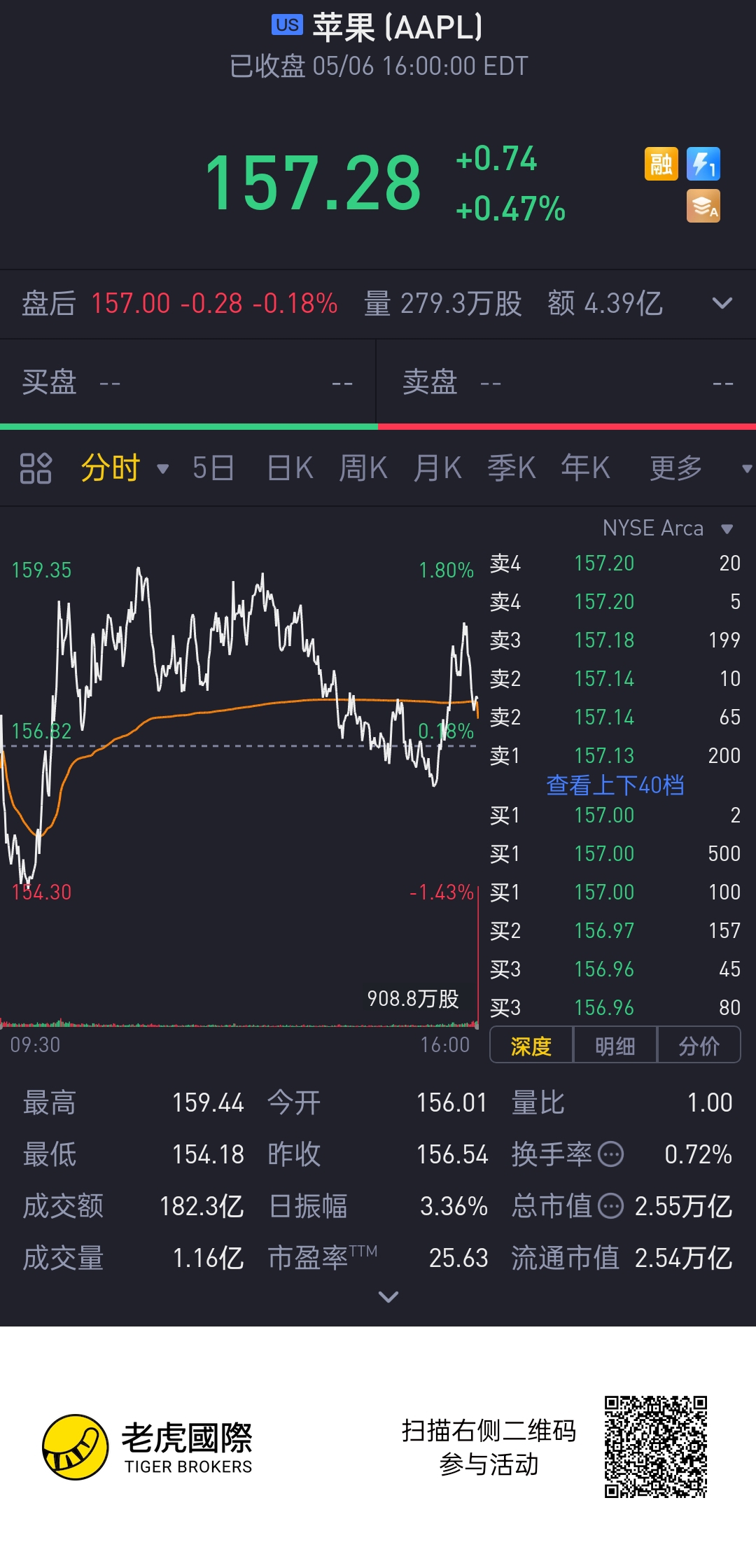The width and height of the screenshot is (756, 1568).
Task: Tap the 157.28 current price
Action: pos(313,183)
